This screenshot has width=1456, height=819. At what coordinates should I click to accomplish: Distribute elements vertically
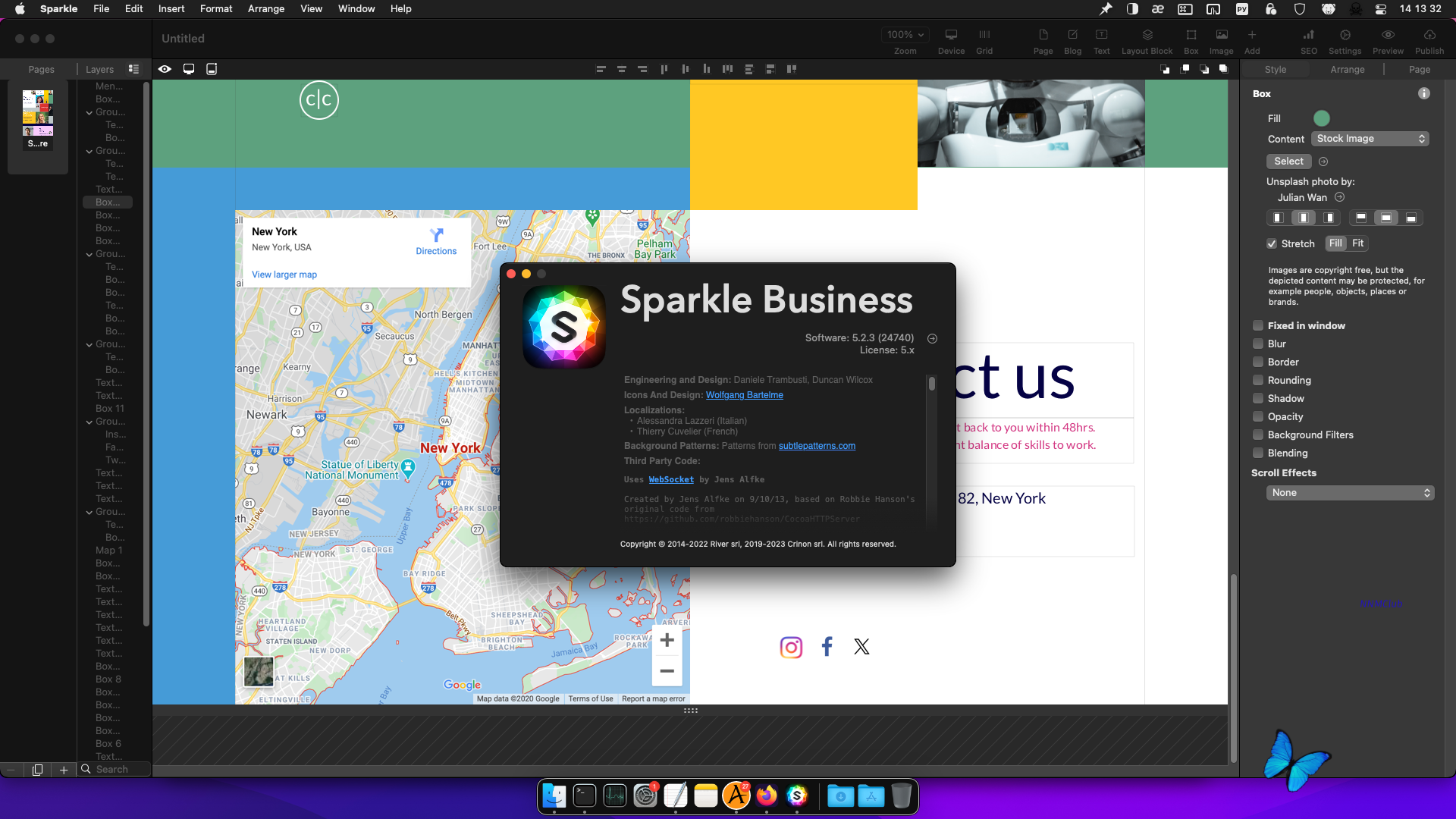coord(749,69)
